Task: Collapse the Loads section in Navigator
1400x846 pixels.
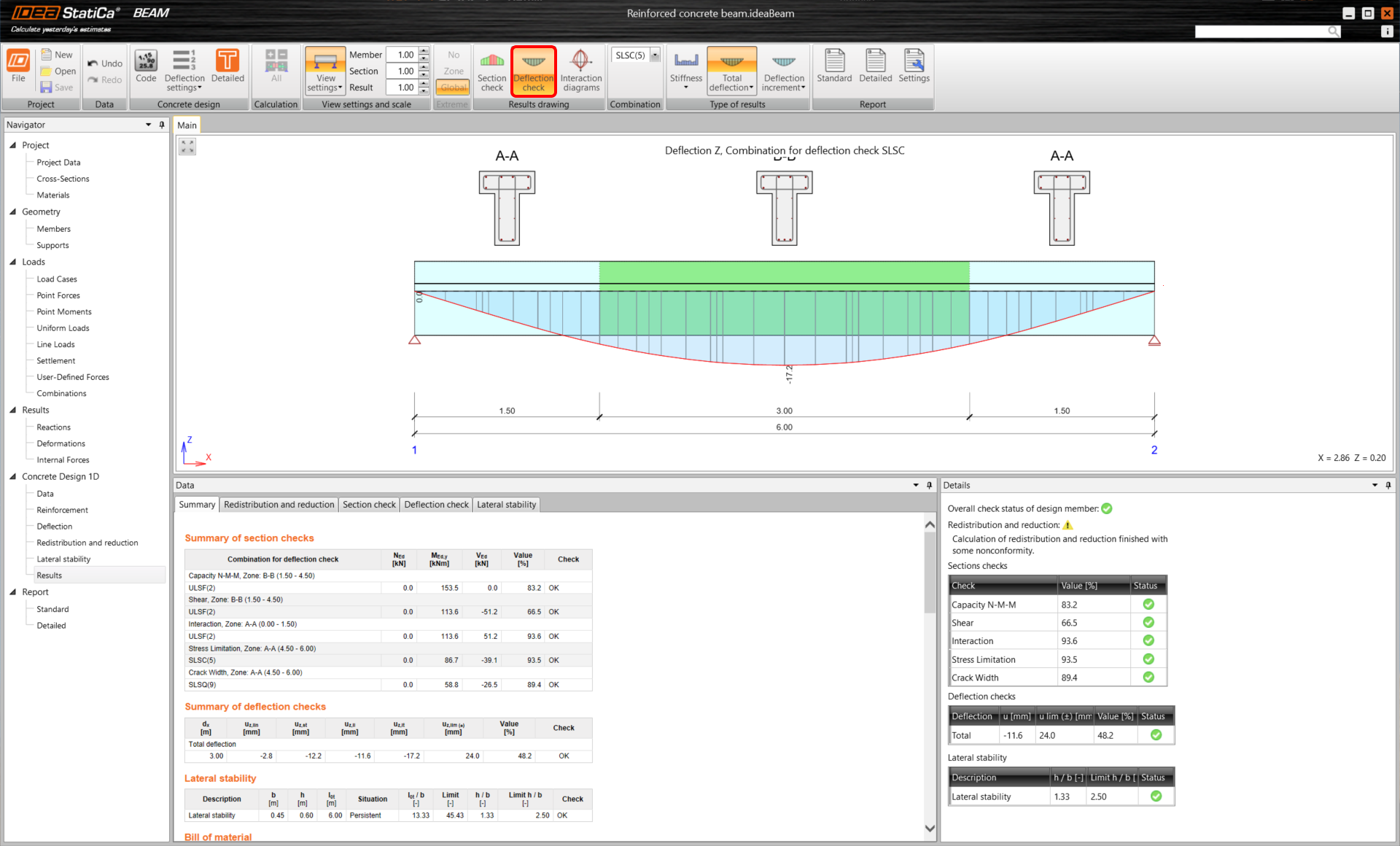Action: pos(13,262)
